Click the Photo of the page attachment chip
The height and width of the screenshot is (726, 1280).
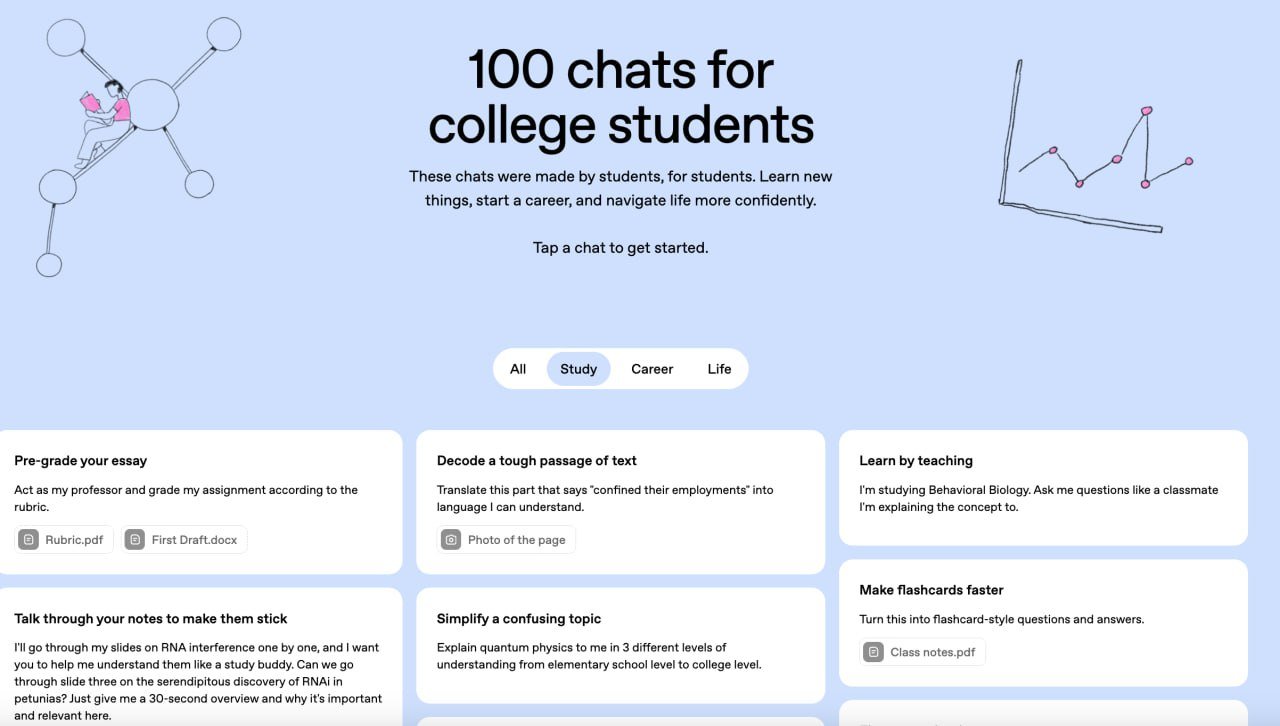[505, 539]
